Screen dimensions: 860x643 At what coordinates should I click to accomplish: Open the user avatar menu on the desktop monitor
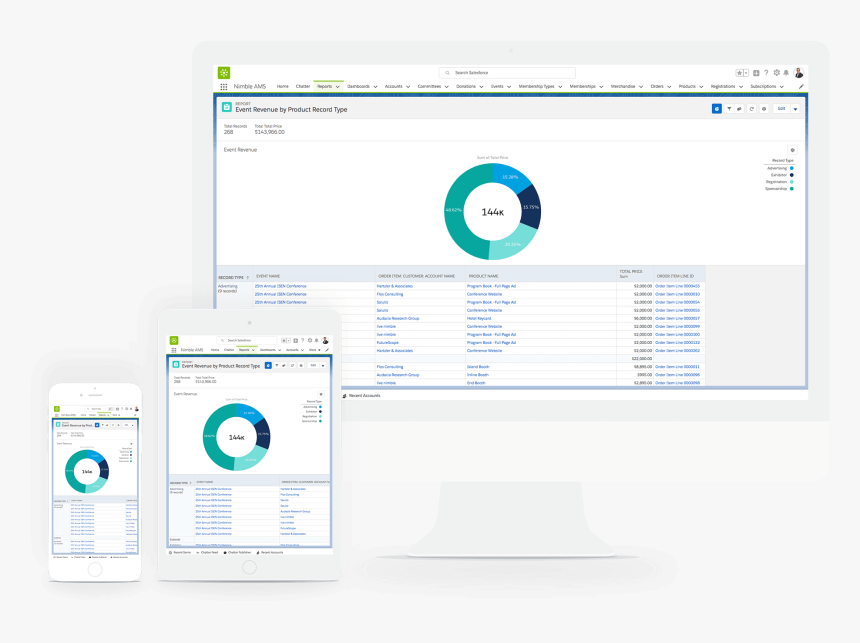click(799, 72)
